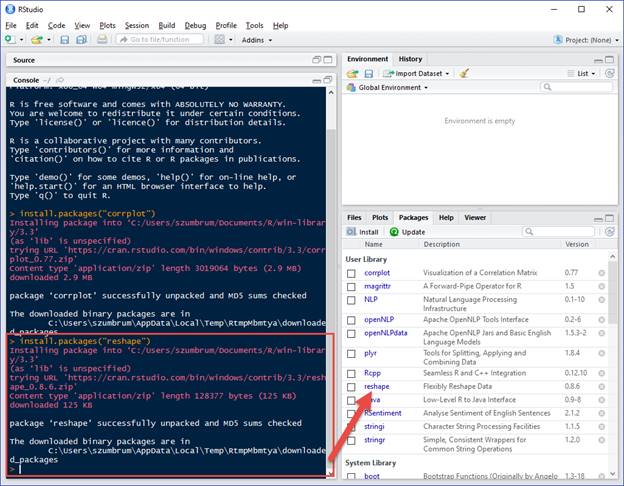Enable the reshape package checkbox
This screenshot has width=624, height=486.
click(x=351, y=385)
